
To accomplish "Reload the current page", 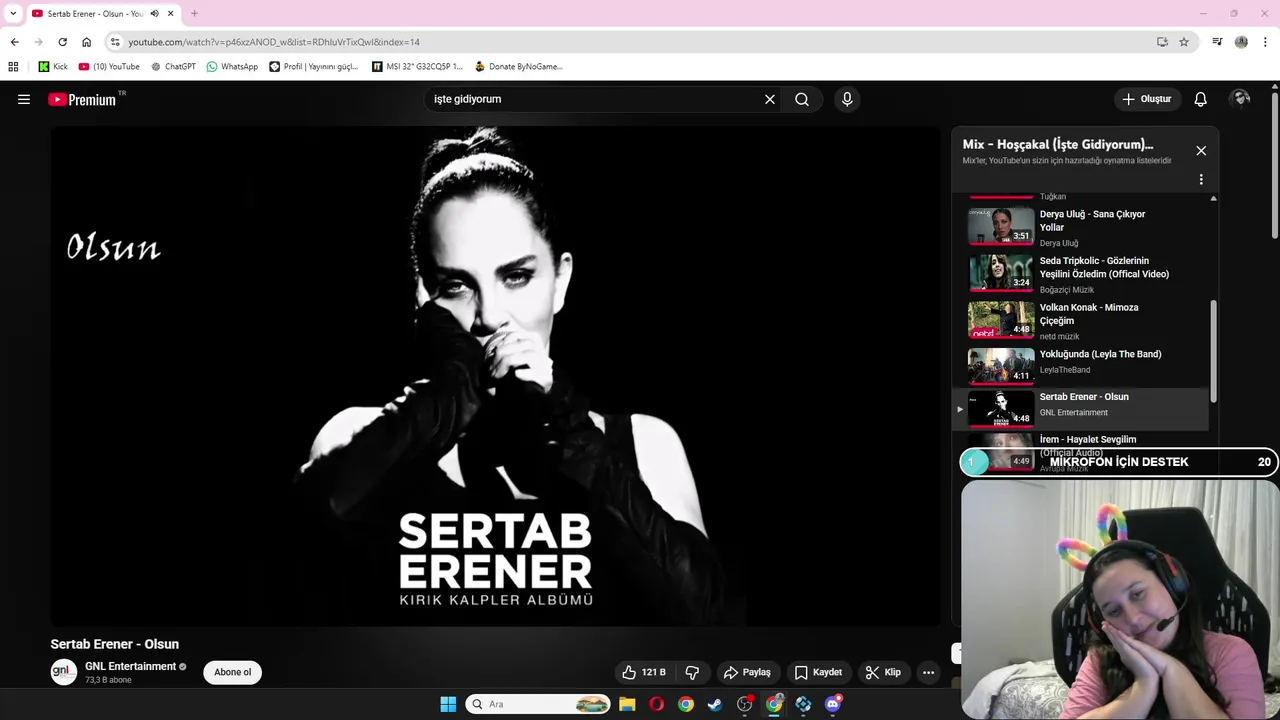I will pos(62,42).
